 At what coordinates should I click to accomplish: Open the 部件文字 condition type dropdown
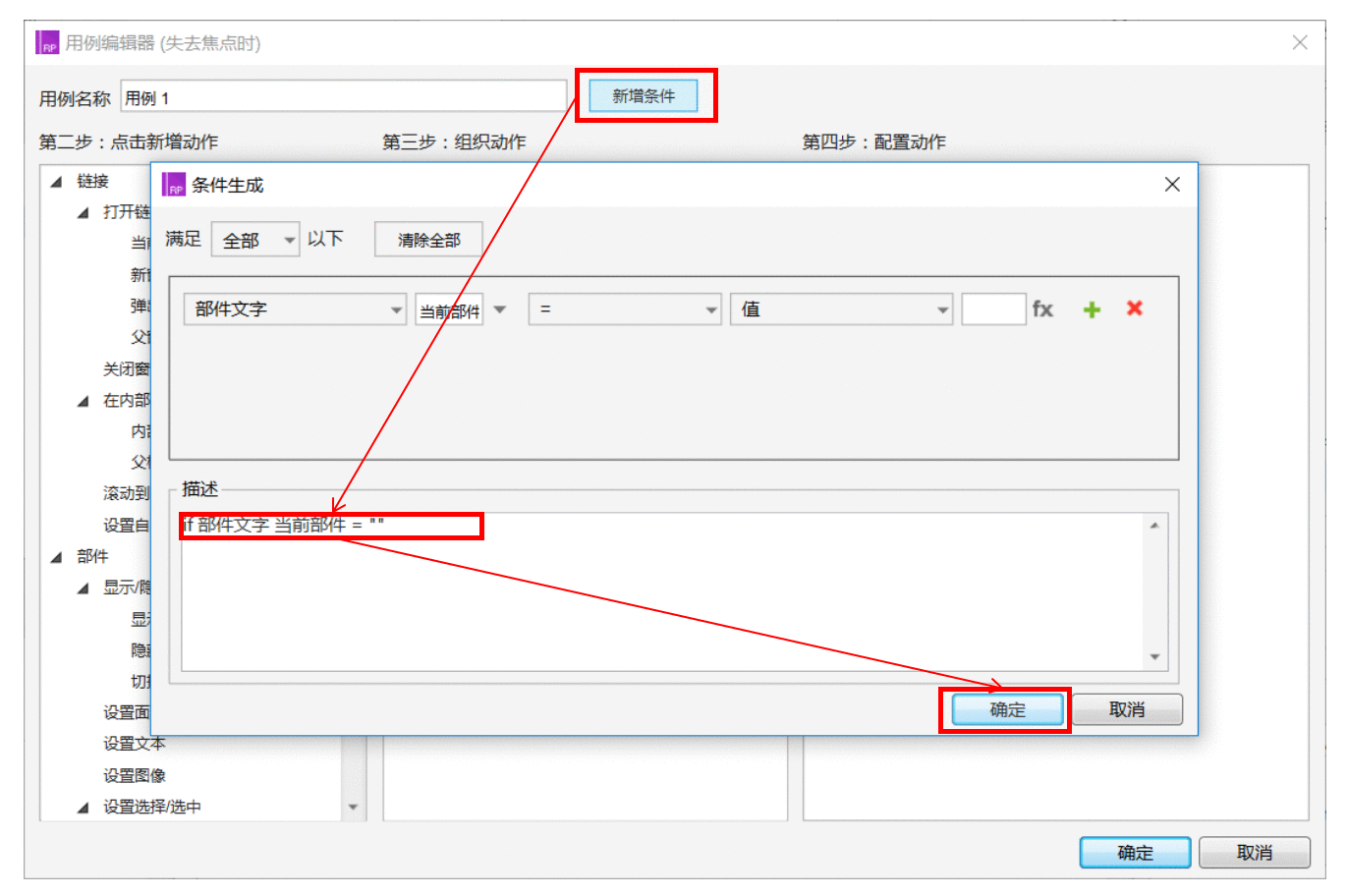(x=295, y=309)
